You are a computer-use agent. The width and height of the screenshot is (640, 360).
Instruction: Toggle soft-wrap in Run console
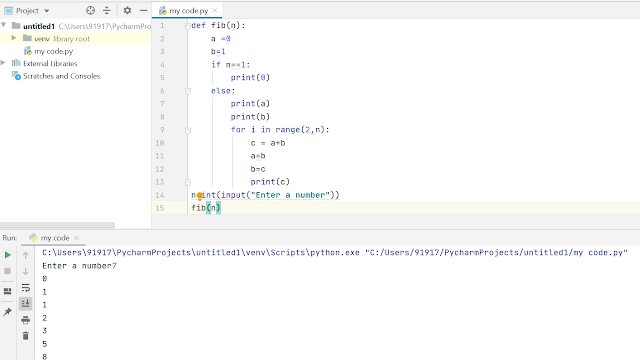(25, 287)
